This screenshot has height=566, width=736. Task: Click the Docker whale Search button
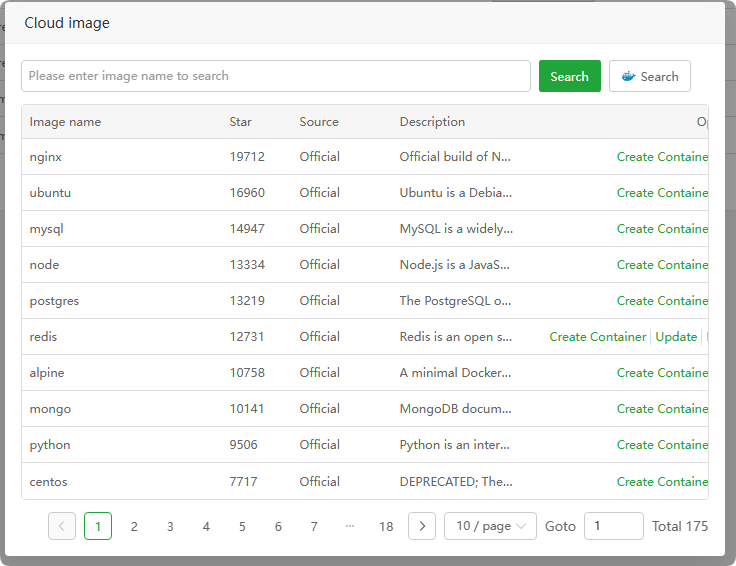coord(649,76)
